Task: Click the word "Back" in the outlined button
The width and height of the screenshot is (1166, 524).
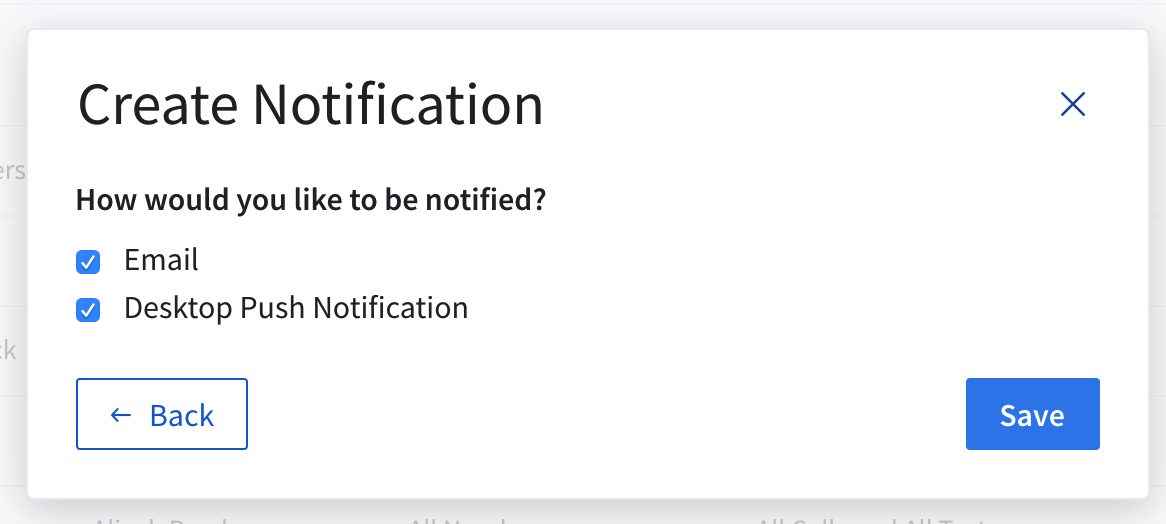Action: [x=182, y=415]
